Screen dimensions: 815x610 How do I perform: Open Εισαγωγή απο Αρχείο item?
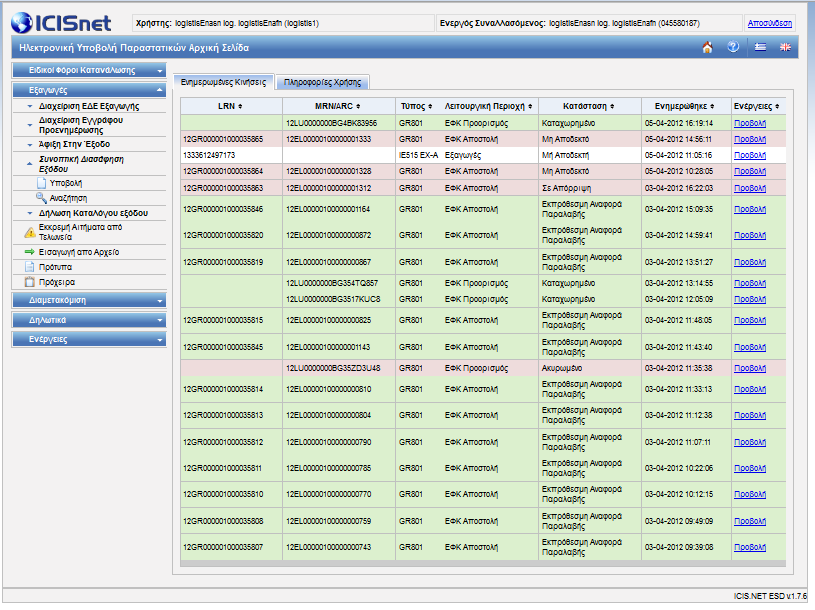[79, 252]
